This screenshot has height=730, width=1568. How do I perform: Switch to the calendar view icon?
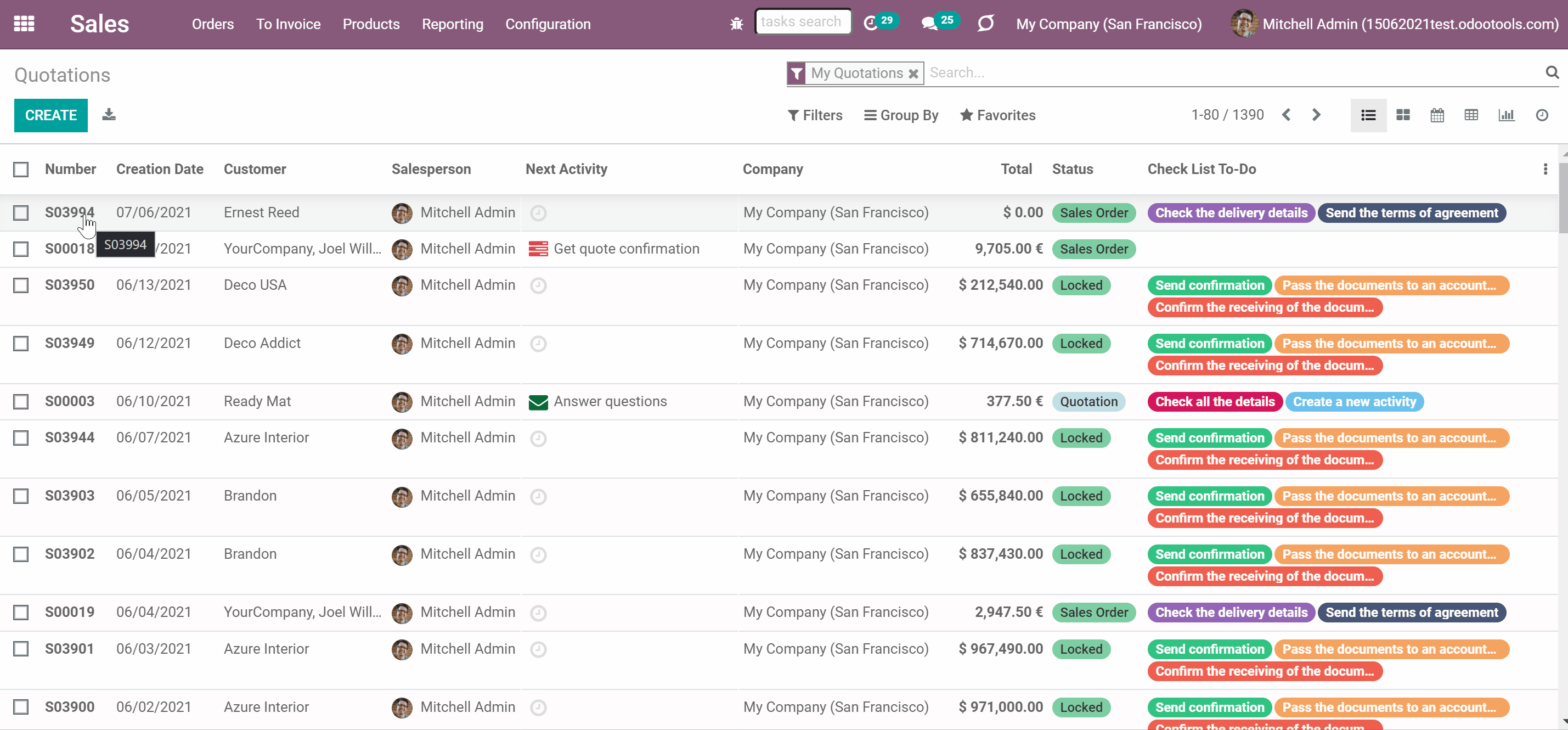(x=1437, y=115)
